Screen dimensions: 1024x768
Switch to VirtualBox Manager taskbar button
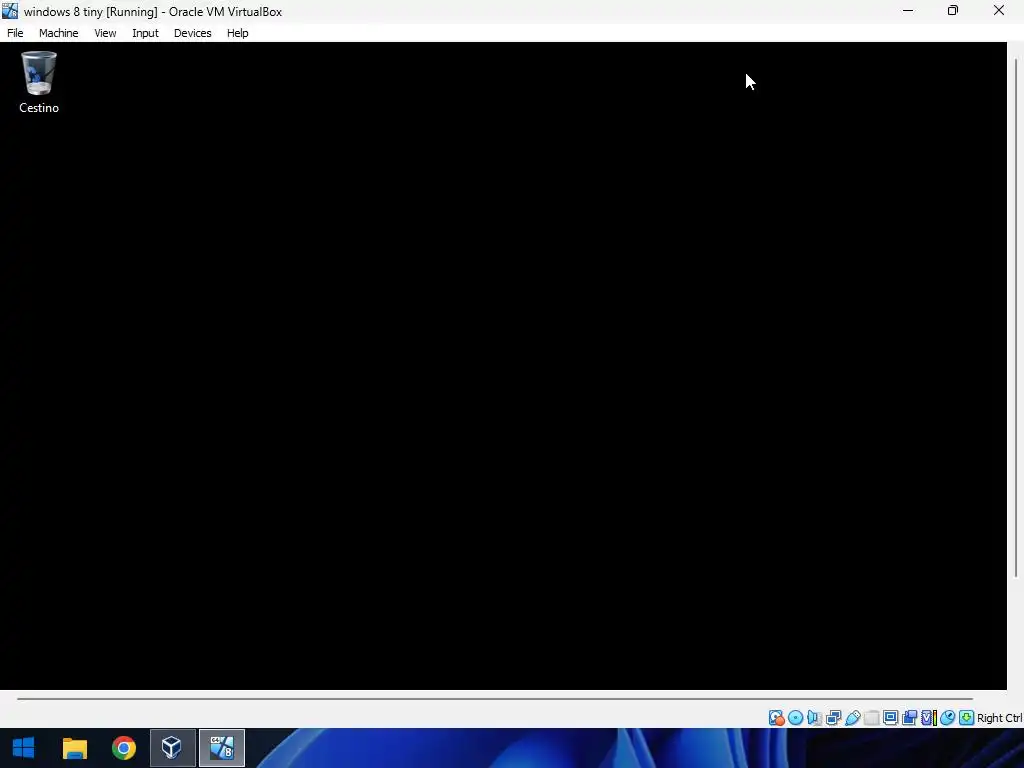click(172, 748)
